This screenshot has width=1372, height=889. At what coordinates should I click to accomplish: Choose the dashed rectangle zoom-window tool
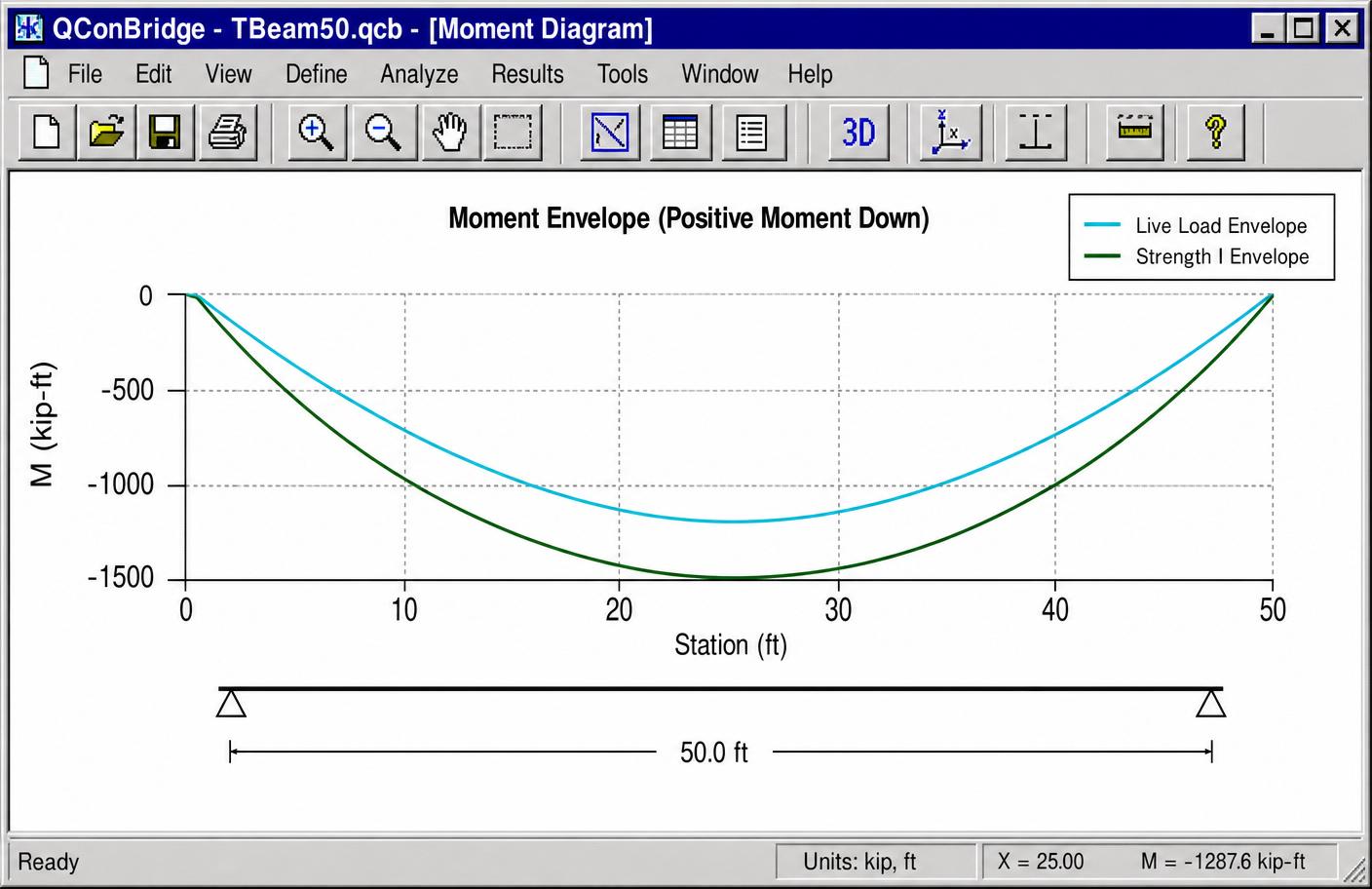point(514,132)
